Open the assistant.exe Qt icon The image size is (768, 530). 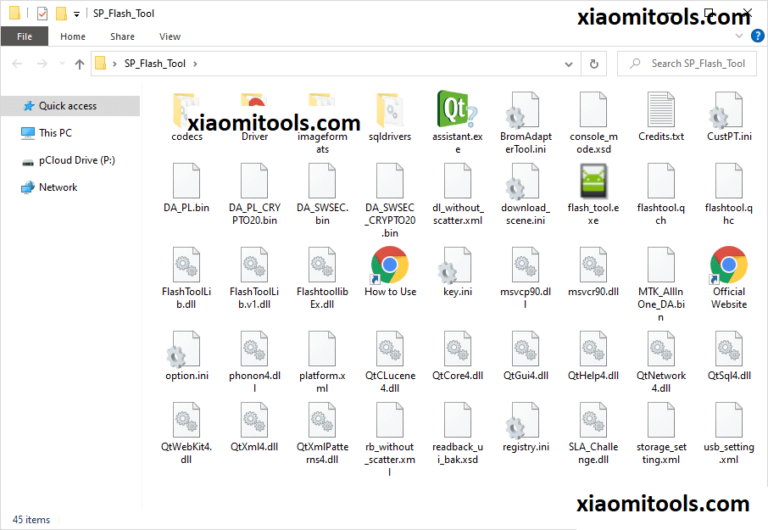[458, 110]
